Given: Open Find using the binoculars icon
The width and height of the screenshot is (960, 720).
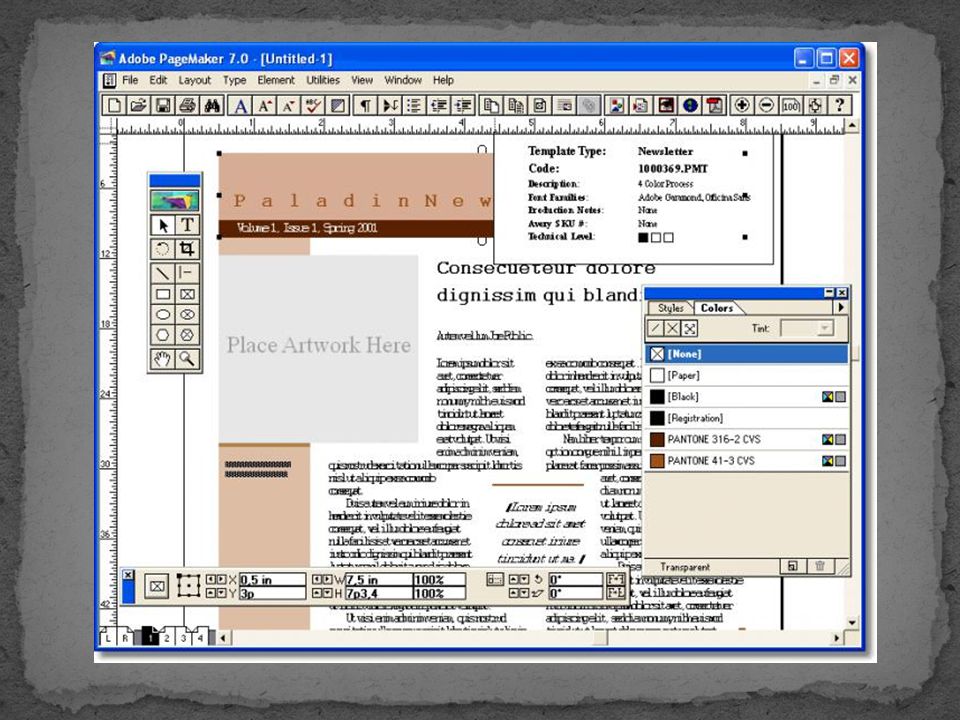Looking at the screenshot, I should (212, 105).
